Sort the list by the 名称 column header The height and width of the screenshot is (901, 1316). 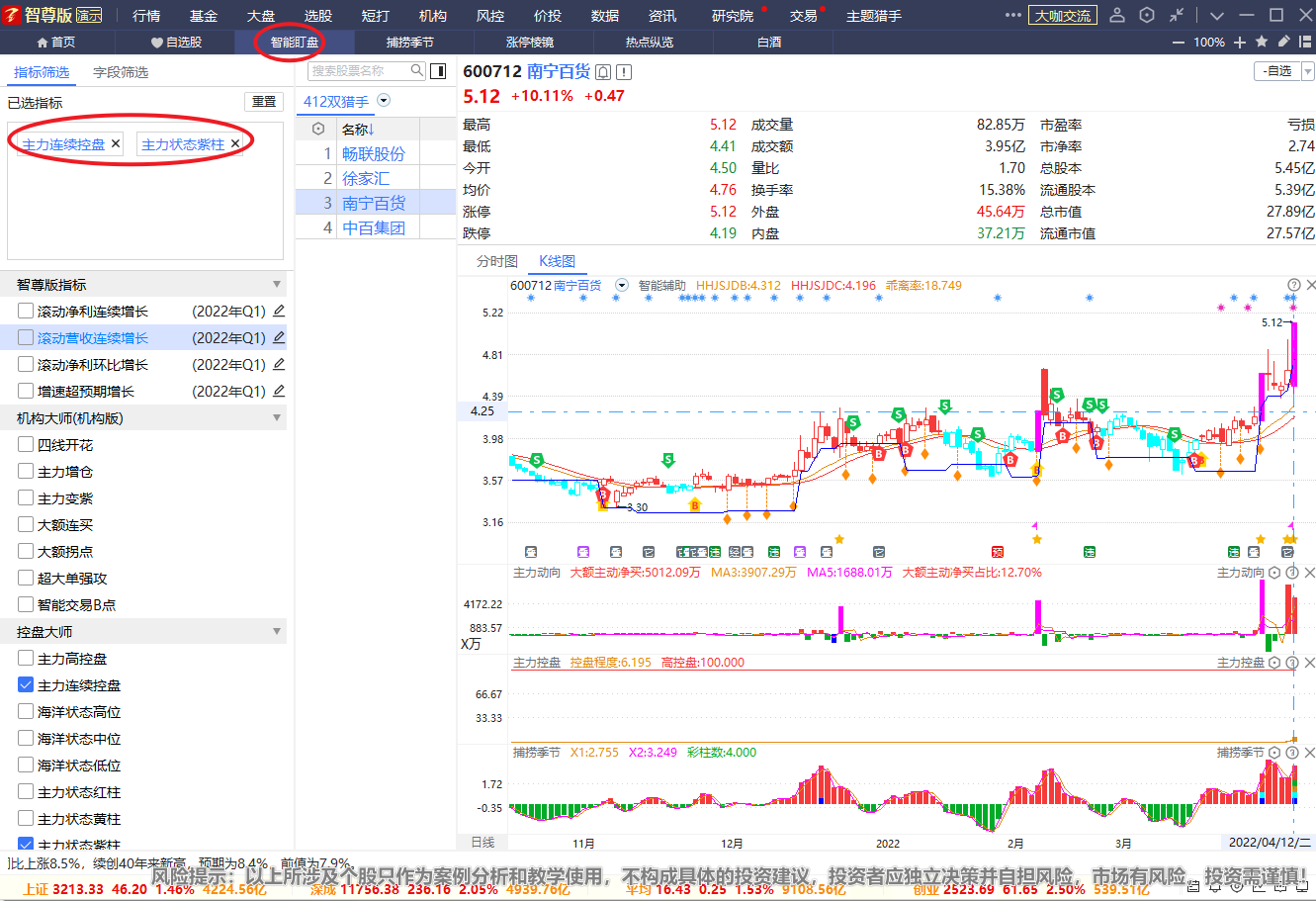pos(358,129)
